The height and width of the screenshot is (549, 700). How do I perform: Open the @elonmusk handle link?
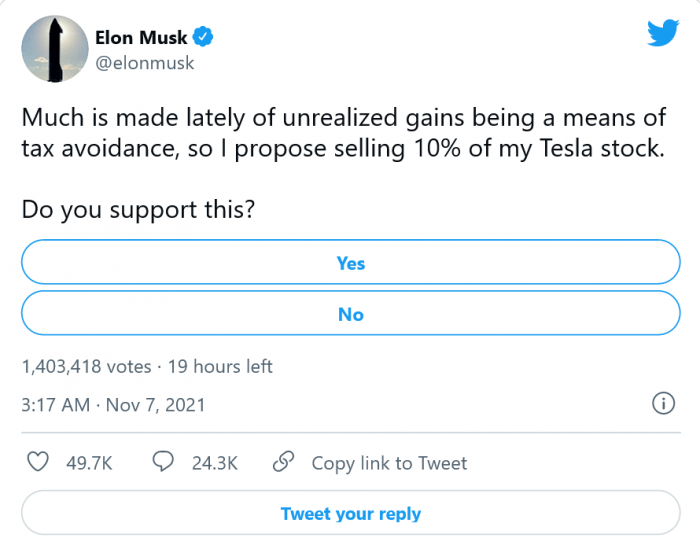tap(144, 63)
